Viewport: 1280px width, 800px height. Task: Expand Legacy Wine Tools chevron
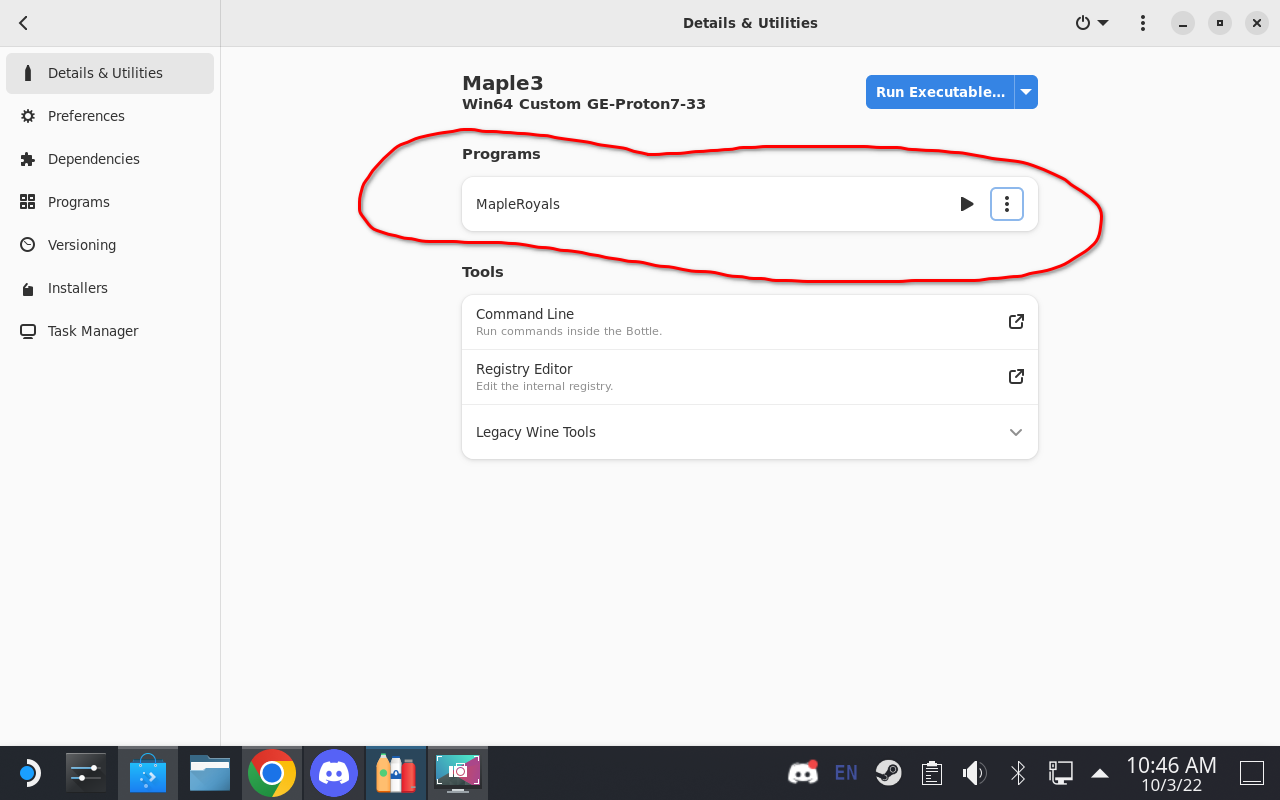coord(1016,432)
